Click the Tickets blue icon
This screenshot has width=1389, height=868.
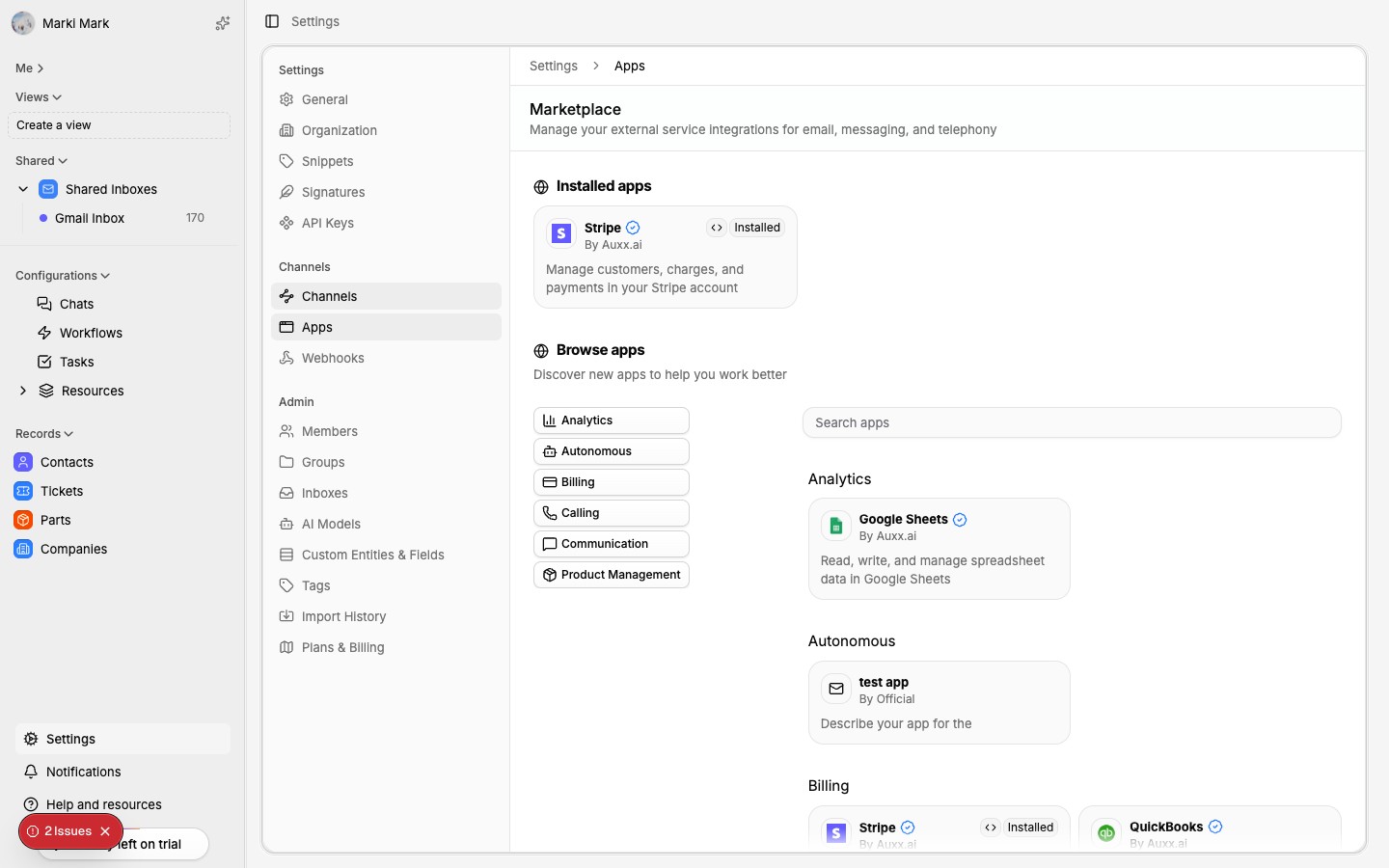pos(23,491)
